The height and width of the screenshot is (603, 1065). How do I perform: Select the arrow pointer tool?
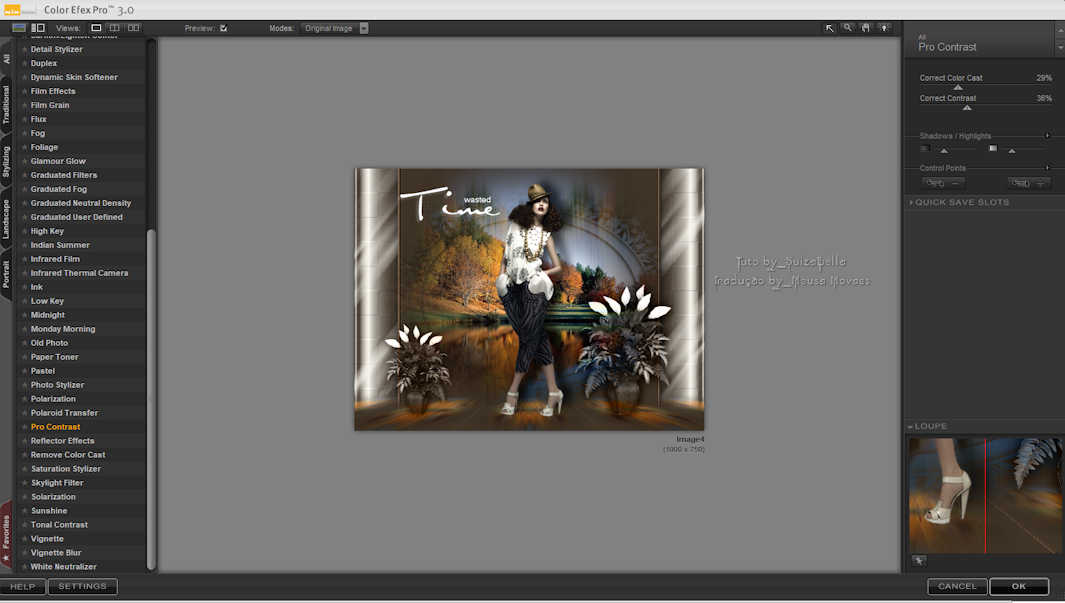[x=829, y=28]
